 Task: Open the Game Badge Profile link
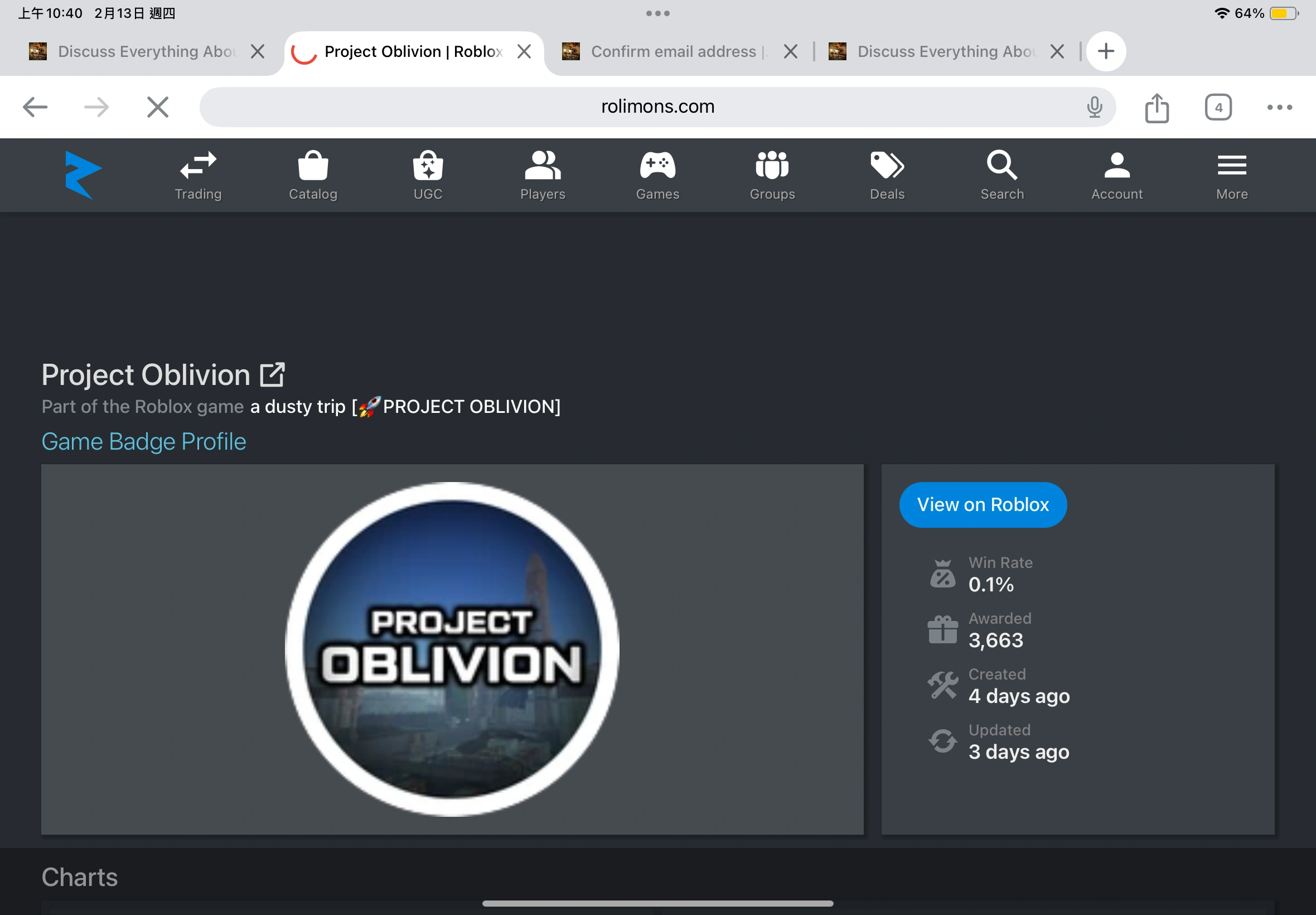click(143, 441)
